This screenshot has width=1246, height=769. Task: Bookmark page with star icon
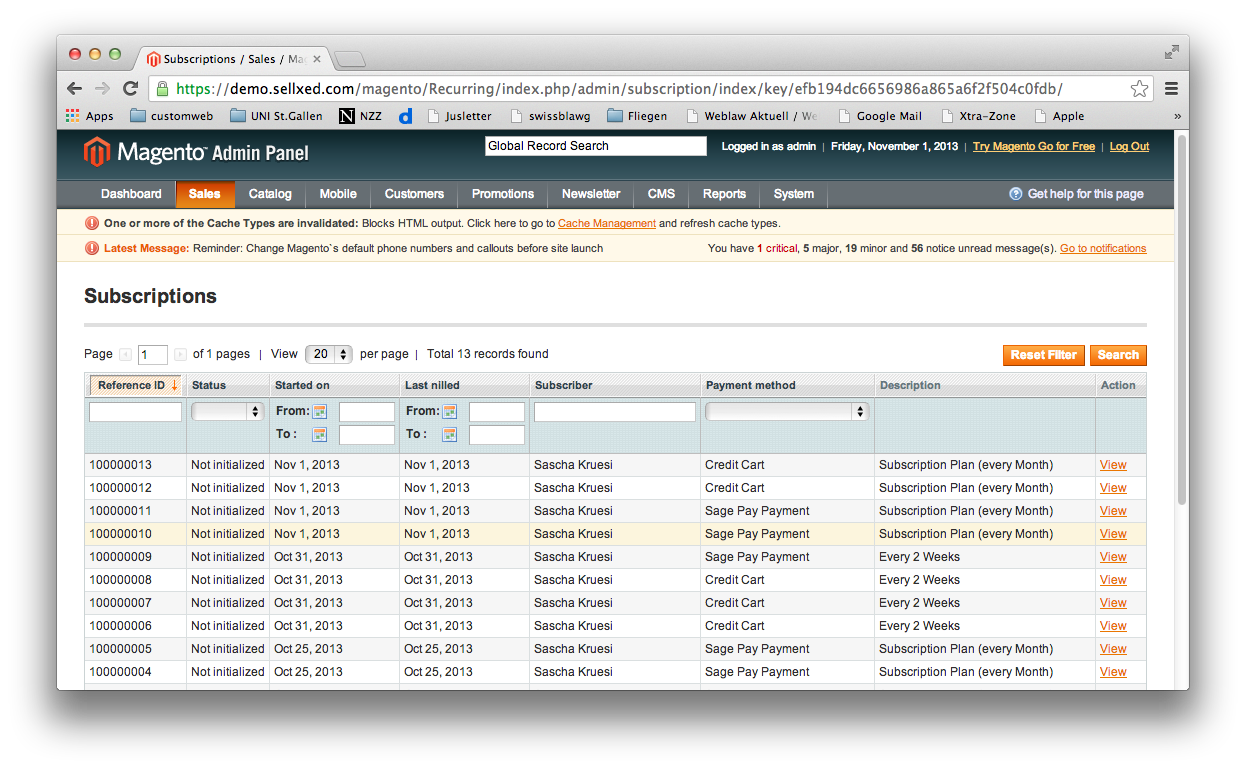(x=1139, y=88)
